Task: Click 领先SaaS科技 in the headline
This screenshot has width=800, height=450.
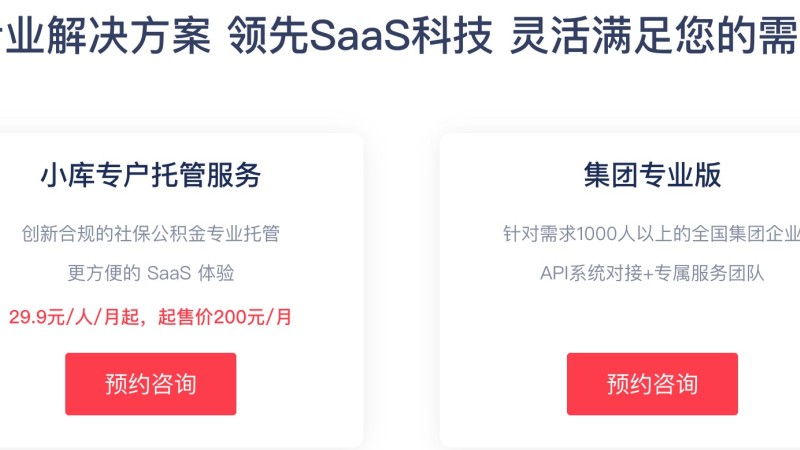Action: [x=360, y=36]
